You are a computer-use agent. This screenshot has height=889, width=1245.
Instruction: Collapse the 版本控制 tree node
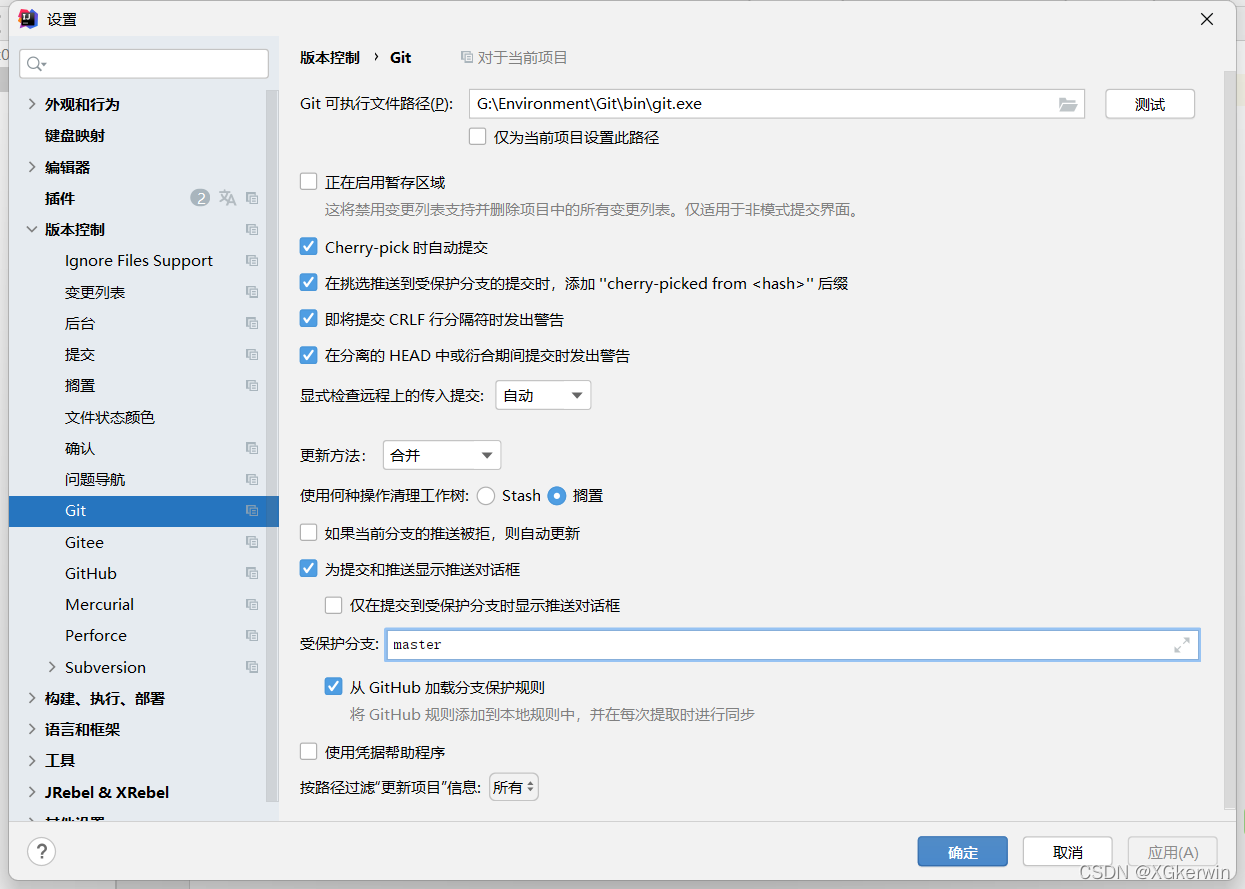(32, 230)
